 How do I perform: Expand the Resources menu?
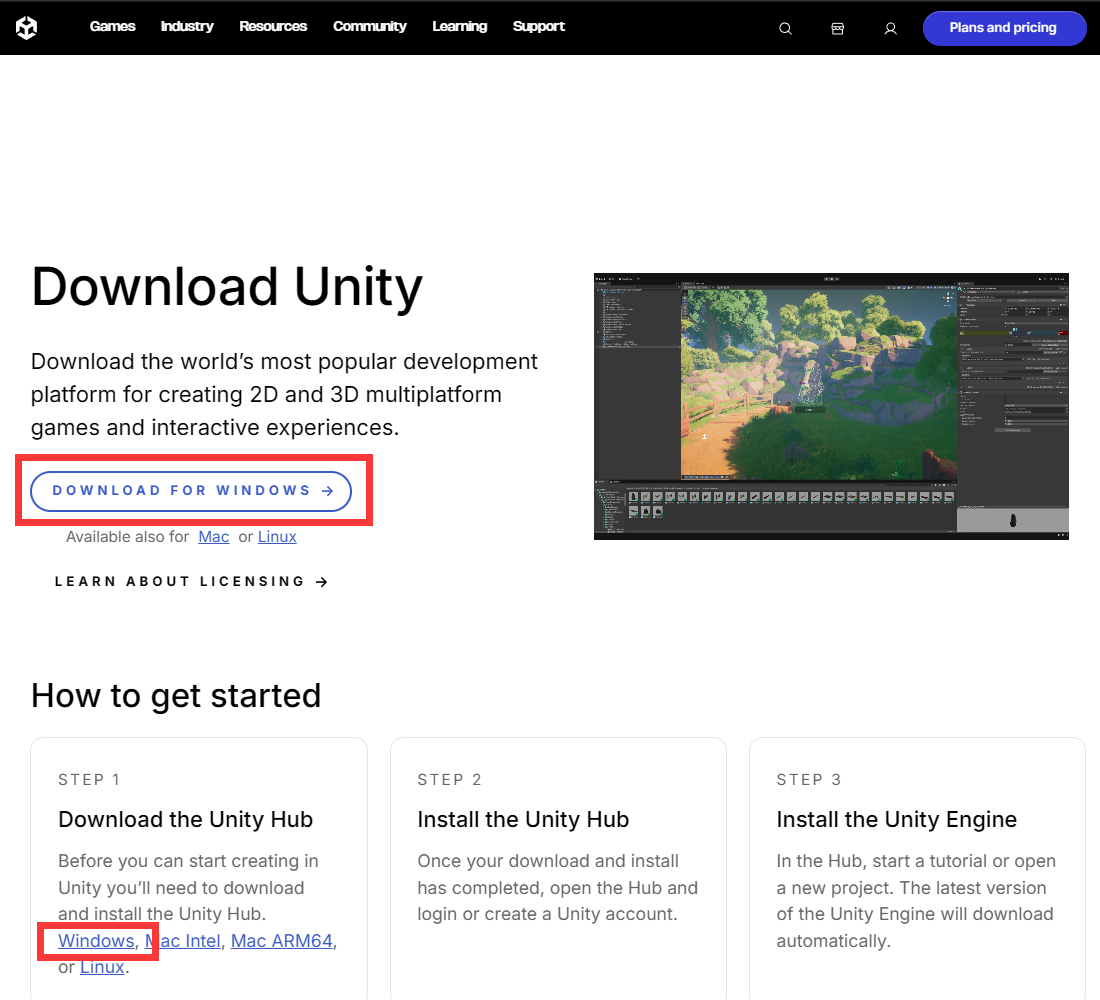pyautogui.click(x=273, y=27)
